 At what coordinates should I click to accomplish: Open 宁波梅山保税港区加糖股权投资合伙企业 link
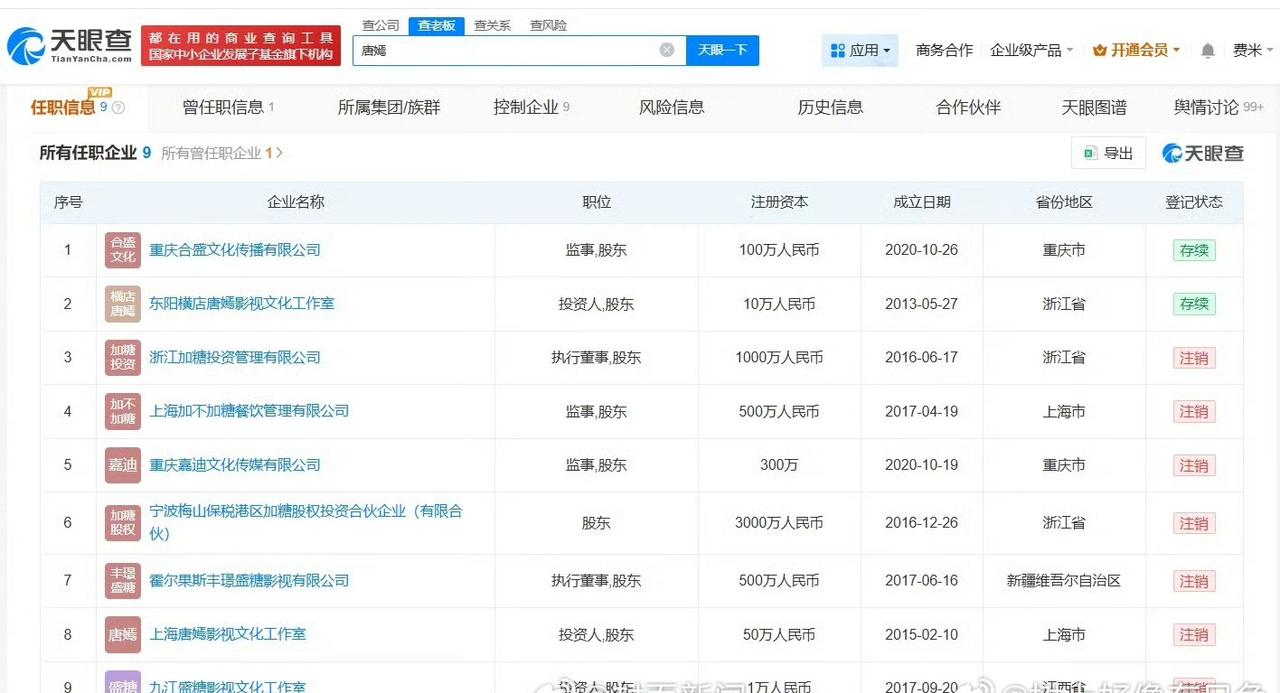coord(306,523)
